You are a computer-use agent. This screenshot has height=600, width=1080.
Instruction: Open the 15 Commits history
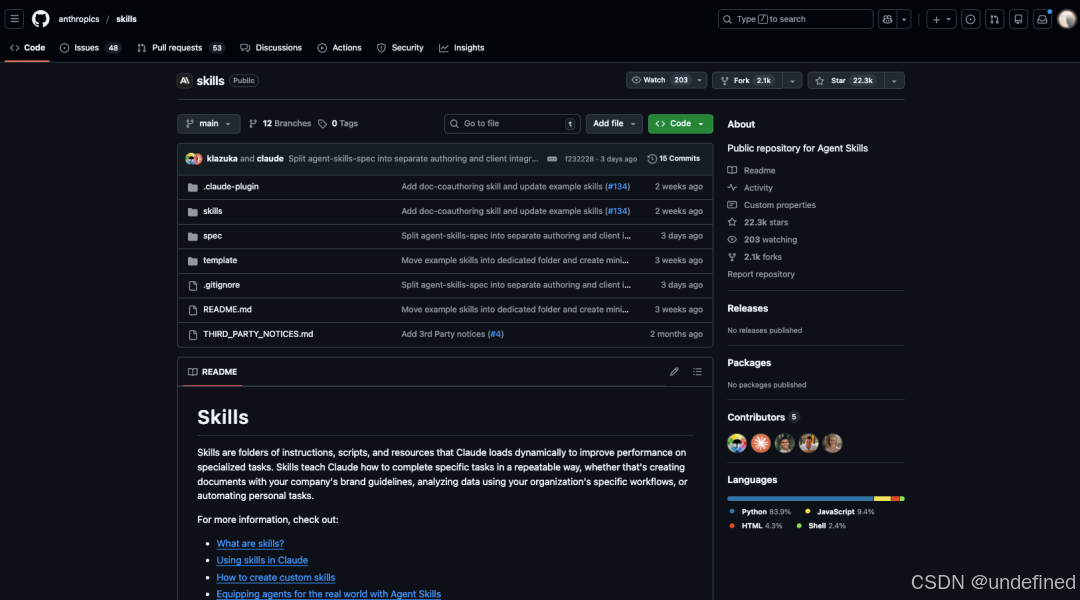pos(674,158)
